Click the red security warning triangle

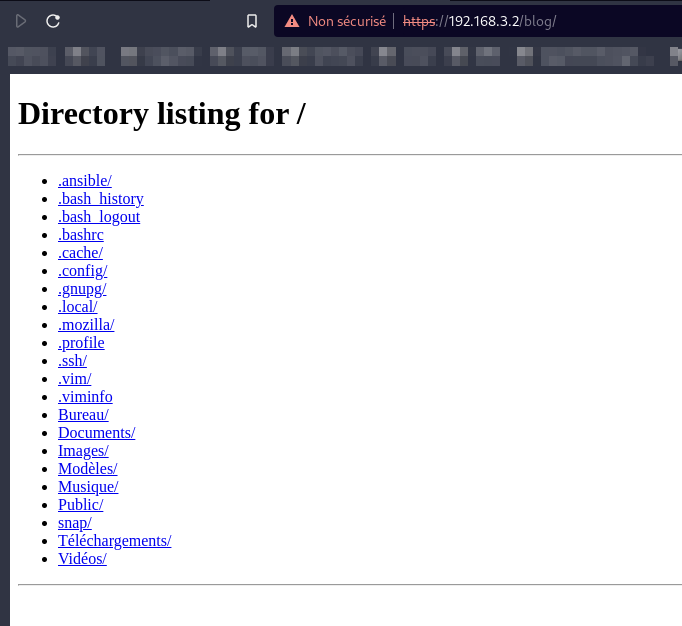coord(292,21)
